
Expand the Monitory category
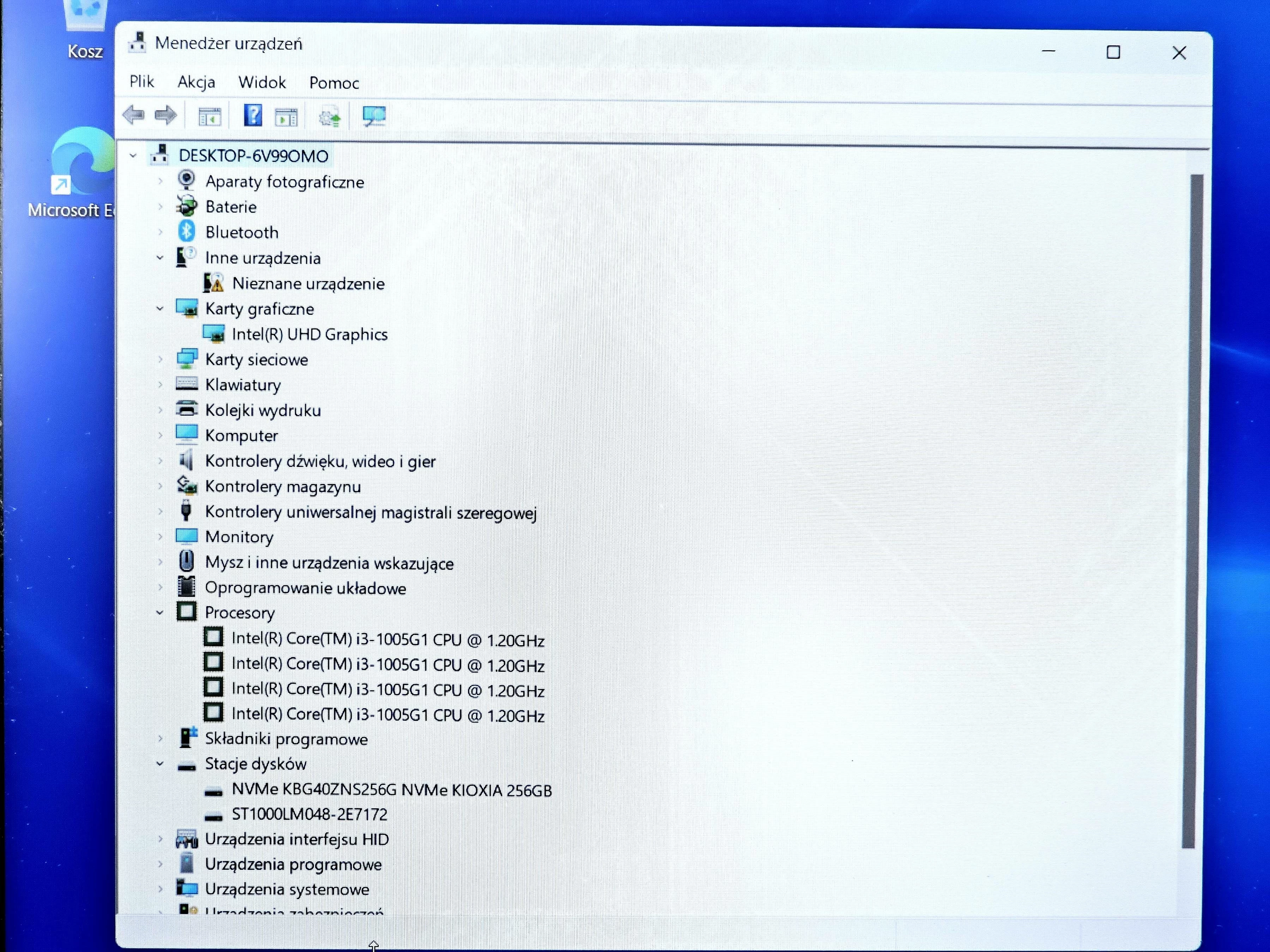pos(160,537)
